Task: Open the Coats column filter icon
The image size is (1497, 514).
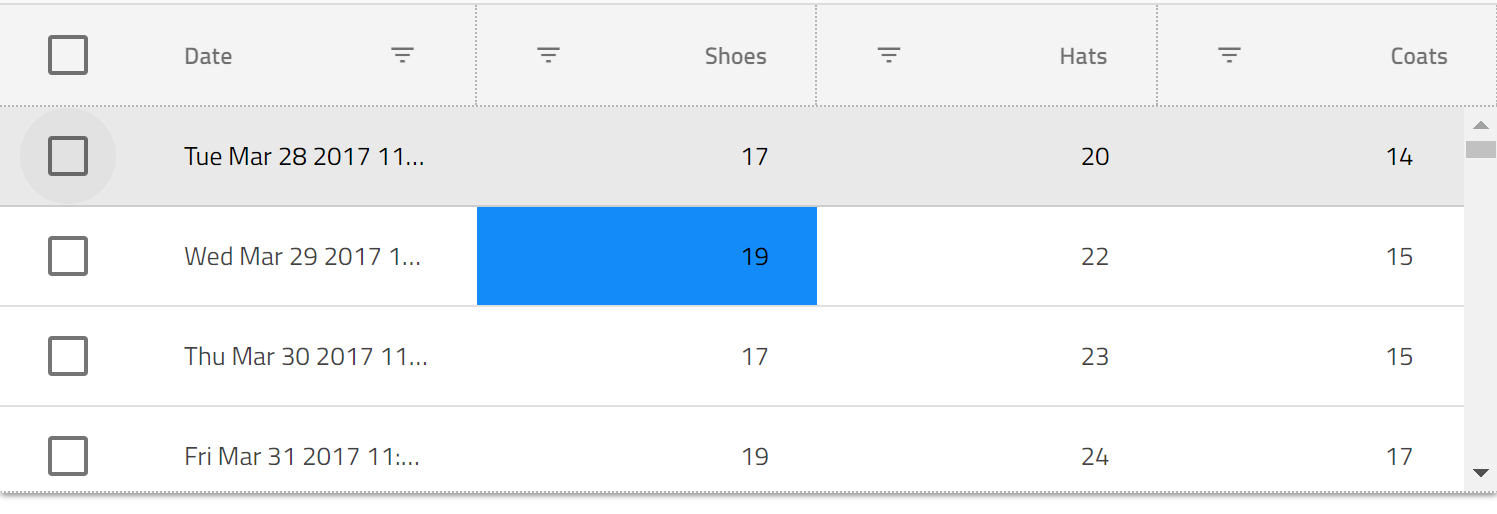Action: point(1229,56)
